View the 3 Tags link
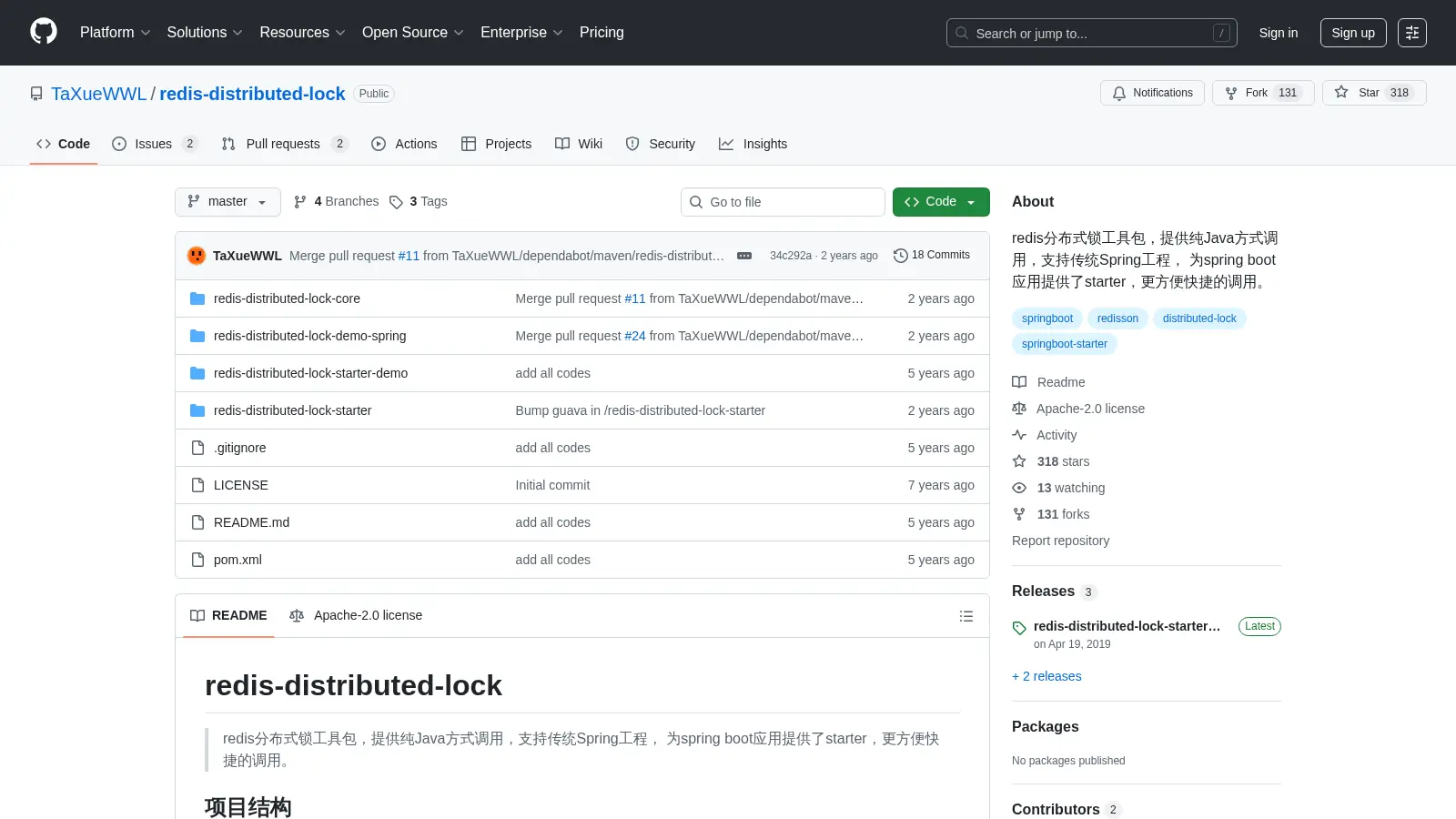Image resolution: width=1456 pixels, height=819 pixels. click(419, 202)
